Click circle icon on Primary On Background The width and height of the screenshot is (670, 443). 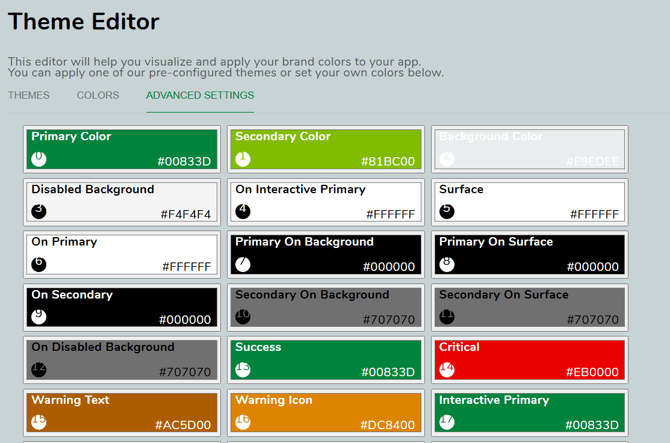point(243,264)
